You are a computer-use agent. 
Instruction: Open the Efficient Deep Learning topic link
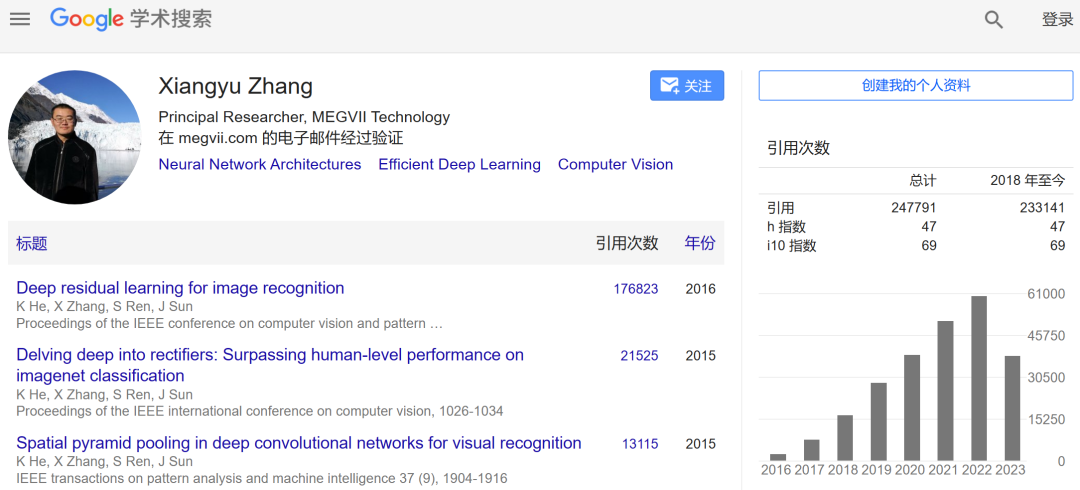click(459, 165)
